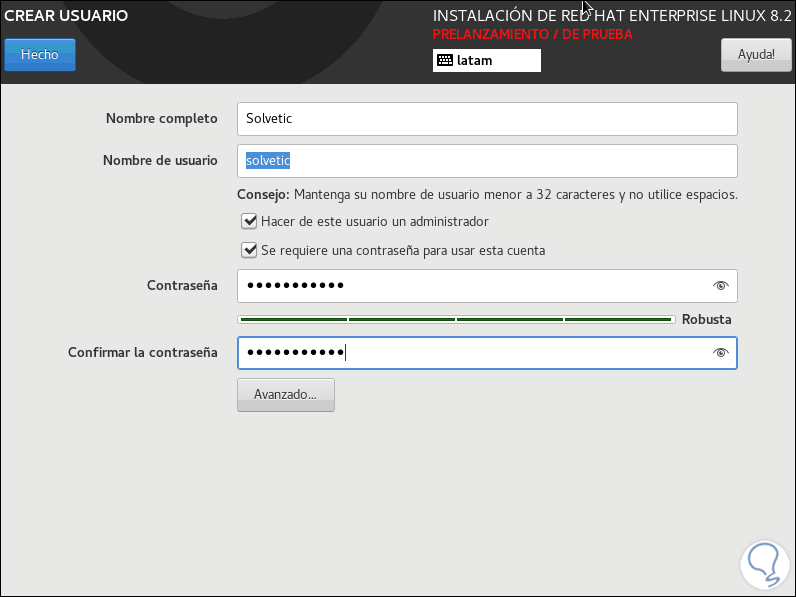
Task: Click the Confirmar la contraseña label
Action: [x=143, y=353]
